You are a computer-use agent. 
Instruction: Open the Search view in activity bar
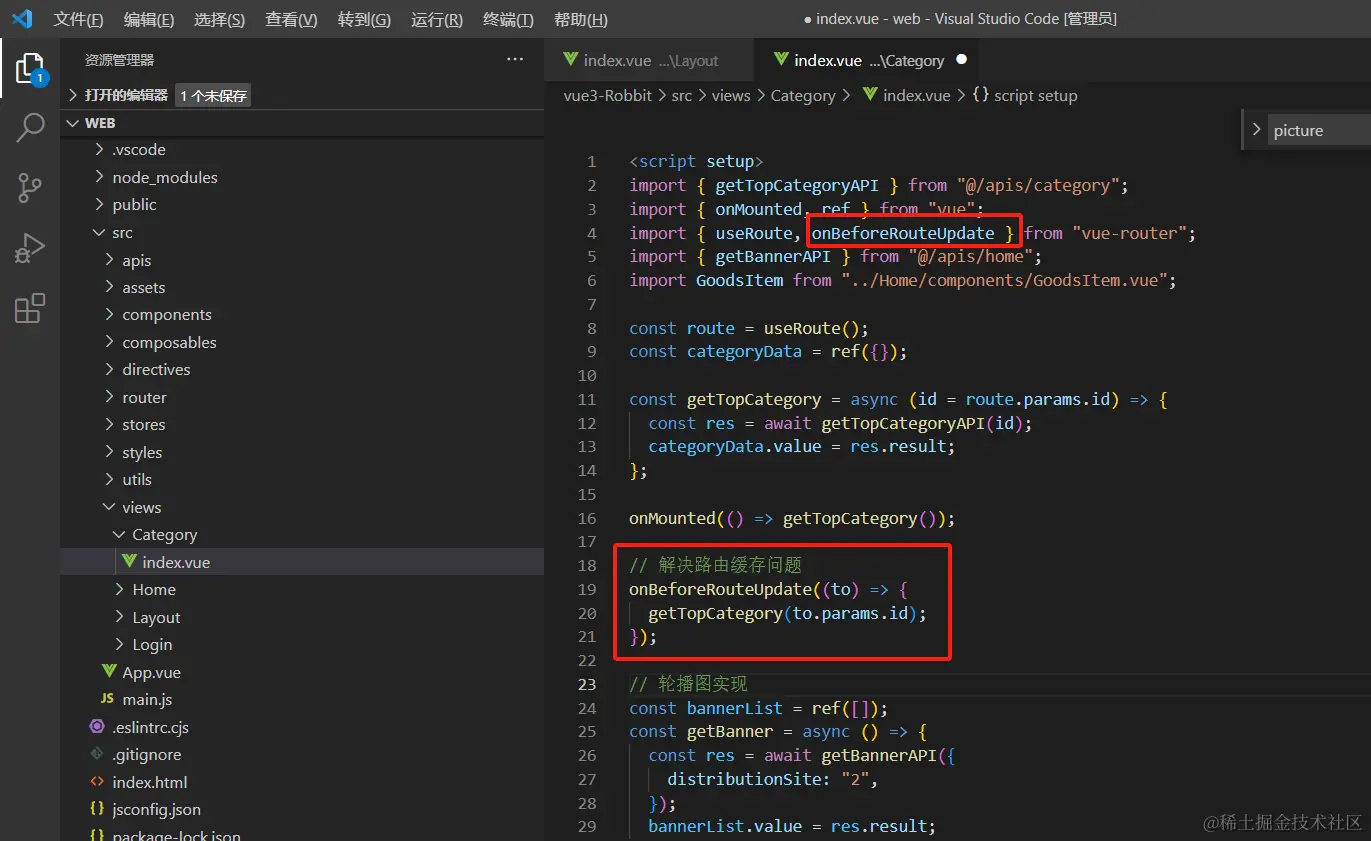(30, 128)
